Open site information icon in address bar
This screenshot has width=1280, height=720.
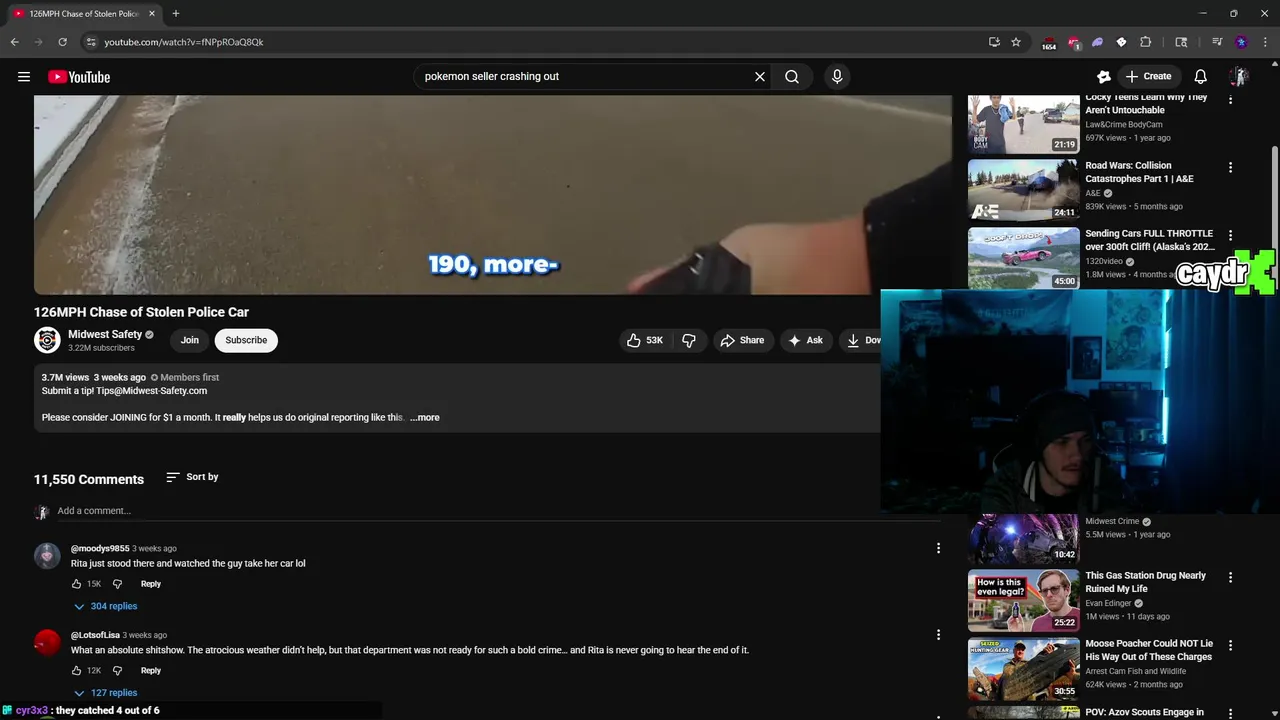(91, 42)
